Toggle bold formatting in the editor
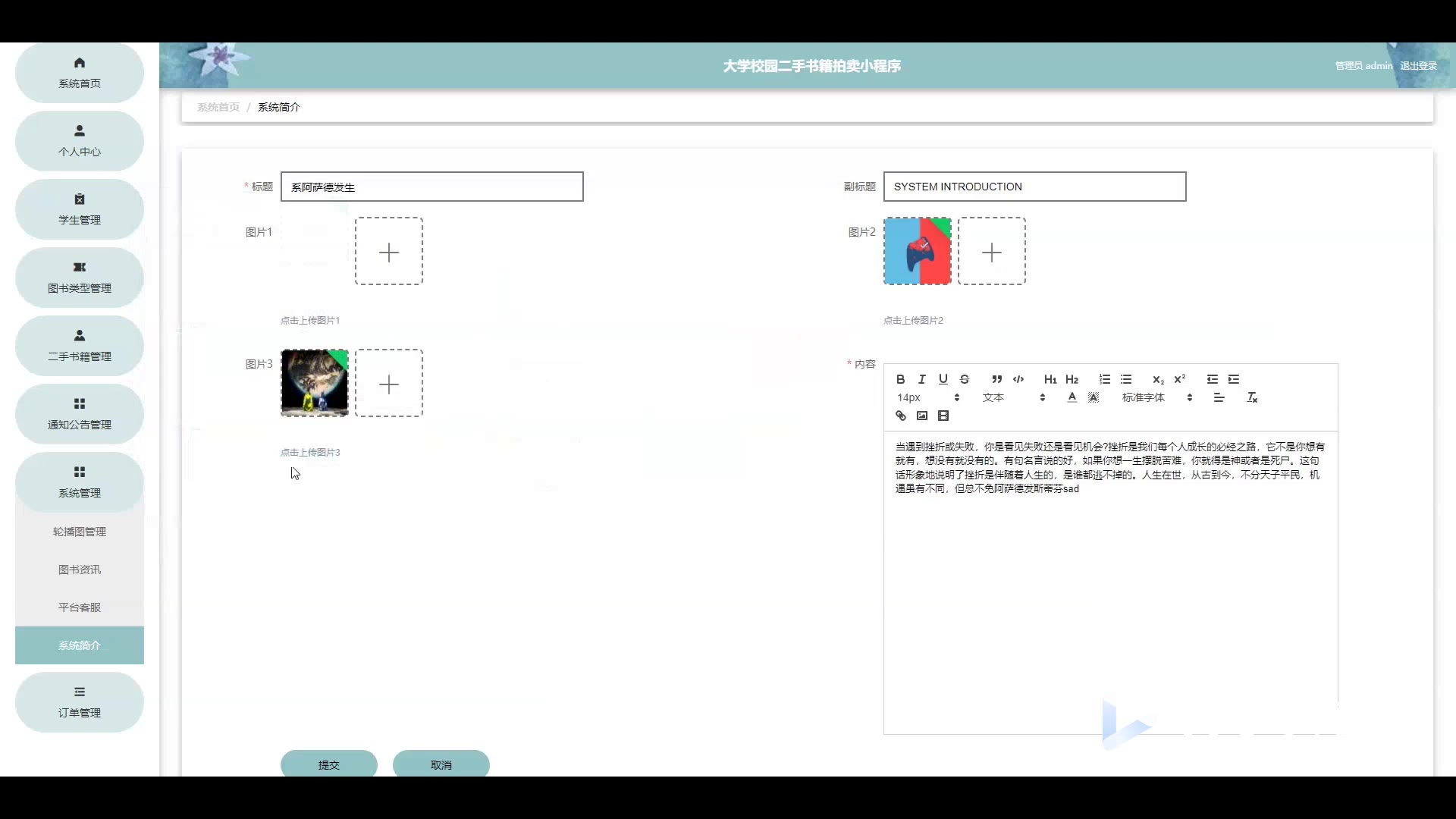The height and width of the screenshot is (819, 1456). pos(900,379)
